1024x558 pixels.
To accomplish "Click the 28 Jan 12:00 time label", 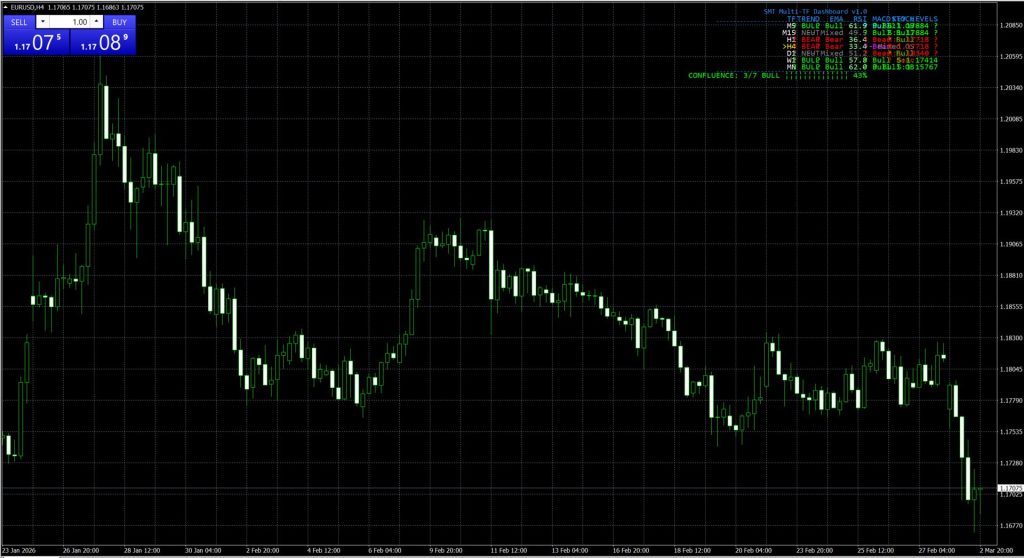I will [142, 551].
